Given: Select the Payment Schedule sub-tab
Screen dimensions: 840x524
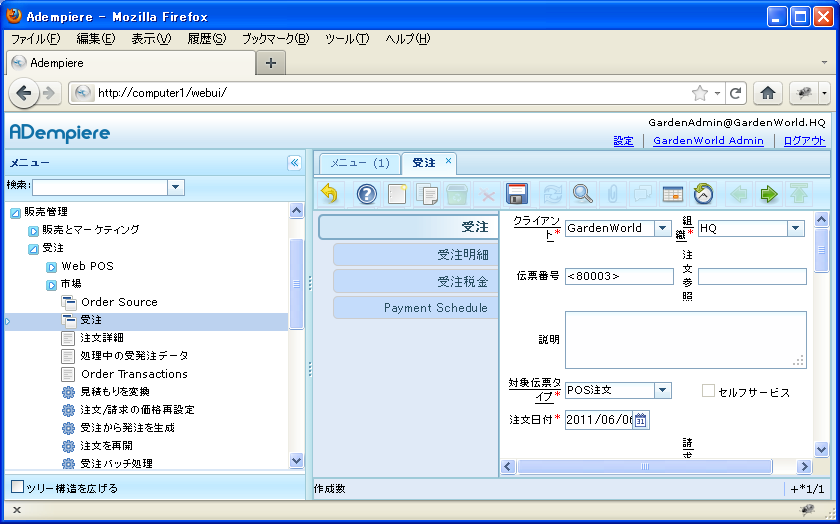Looking at the screenshot, I should click(x=416, y=308).
